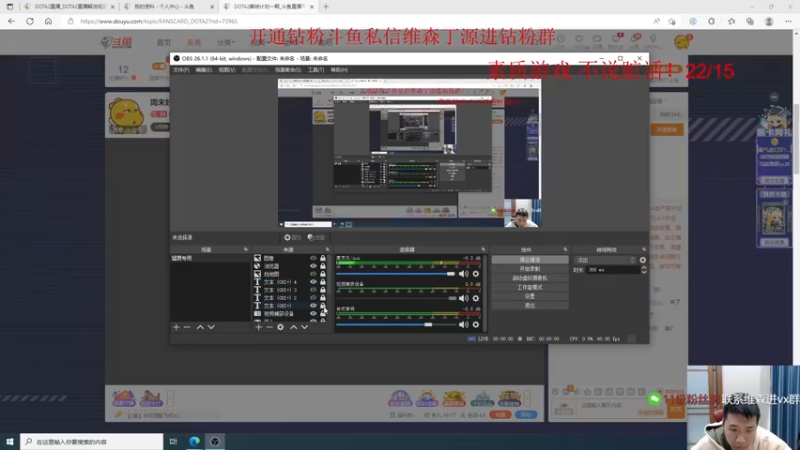Screen dimensions: 800x450
Task: Open 麦克风/Aux audio settings gear
Action: pyautogui.click(x=476, y=274)
